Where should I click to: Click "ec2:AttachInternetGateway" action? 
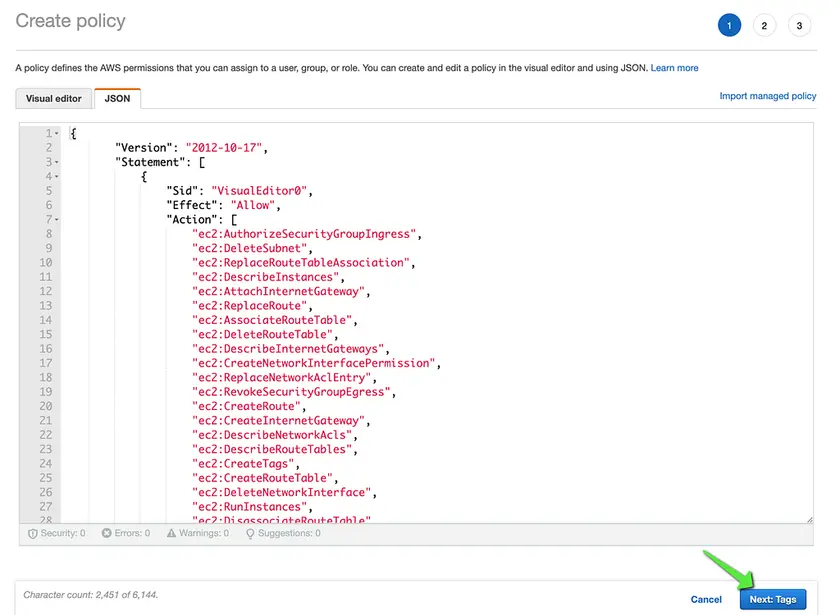(278, 292)
